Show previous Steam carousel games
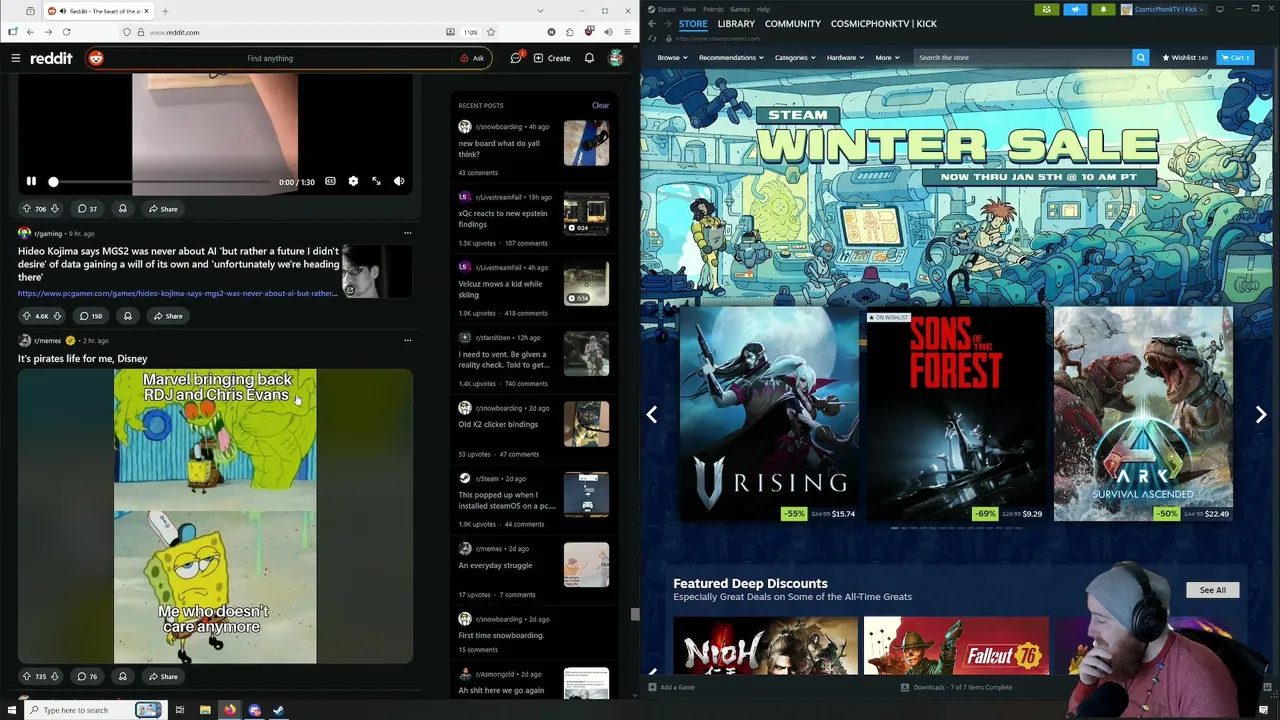 (x=651, y=414)
